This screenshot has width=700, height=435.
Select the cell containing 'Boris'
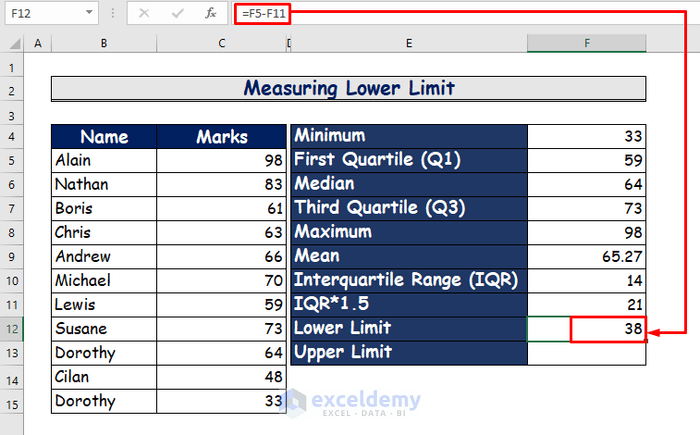[104, 209]
